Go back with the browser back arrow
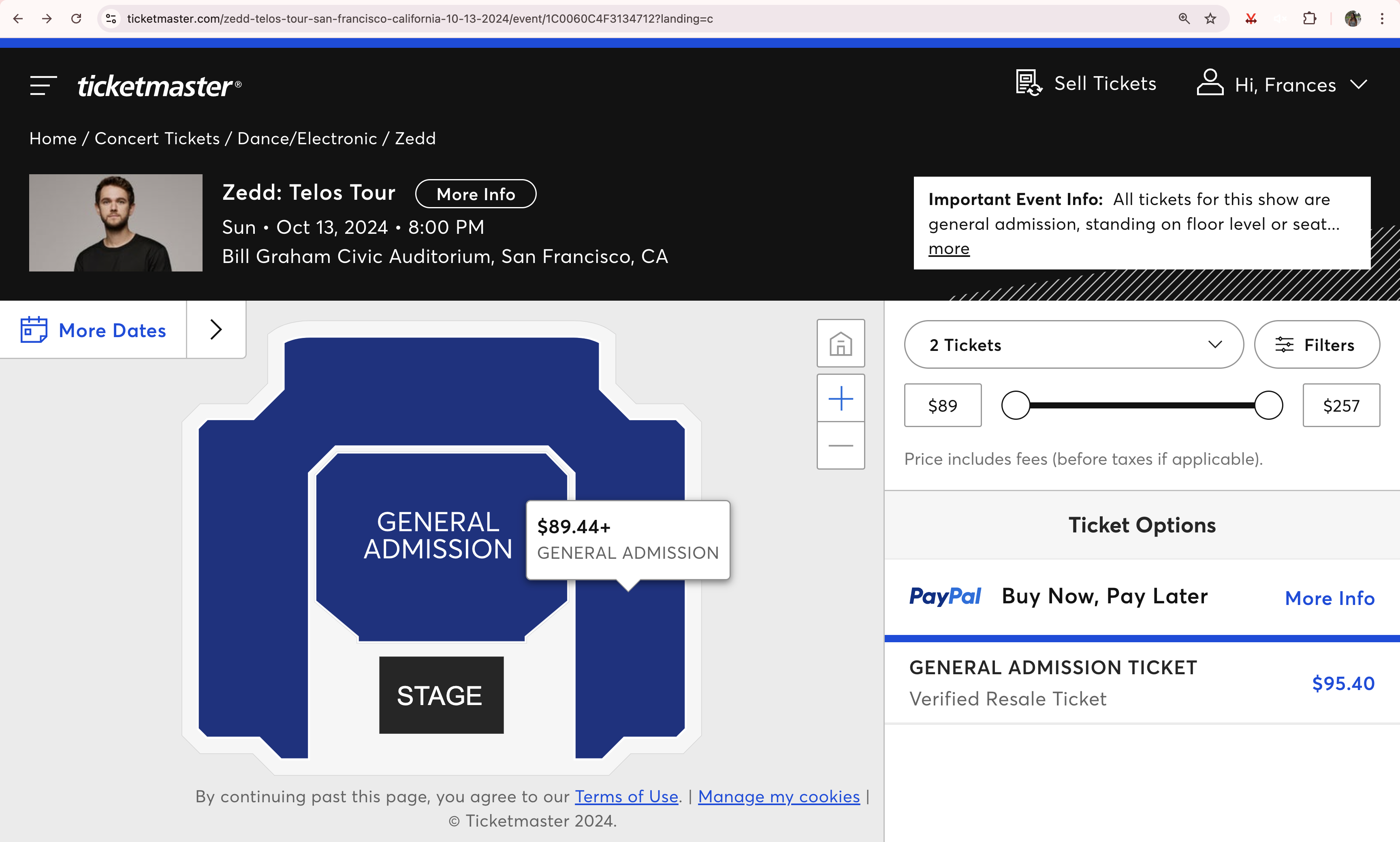Viewport: 1400px width, 842px height. 18,19
